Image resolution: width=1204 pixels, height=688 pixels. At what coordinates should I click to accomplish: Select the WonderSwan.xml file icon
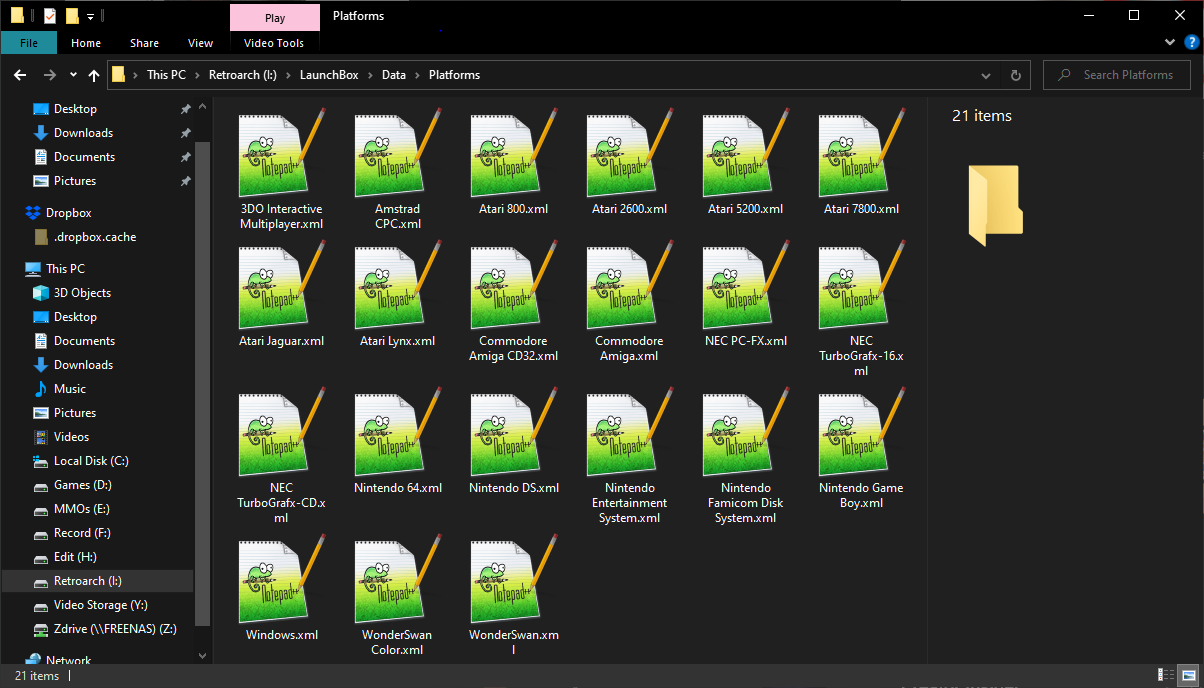pos(513,578)
